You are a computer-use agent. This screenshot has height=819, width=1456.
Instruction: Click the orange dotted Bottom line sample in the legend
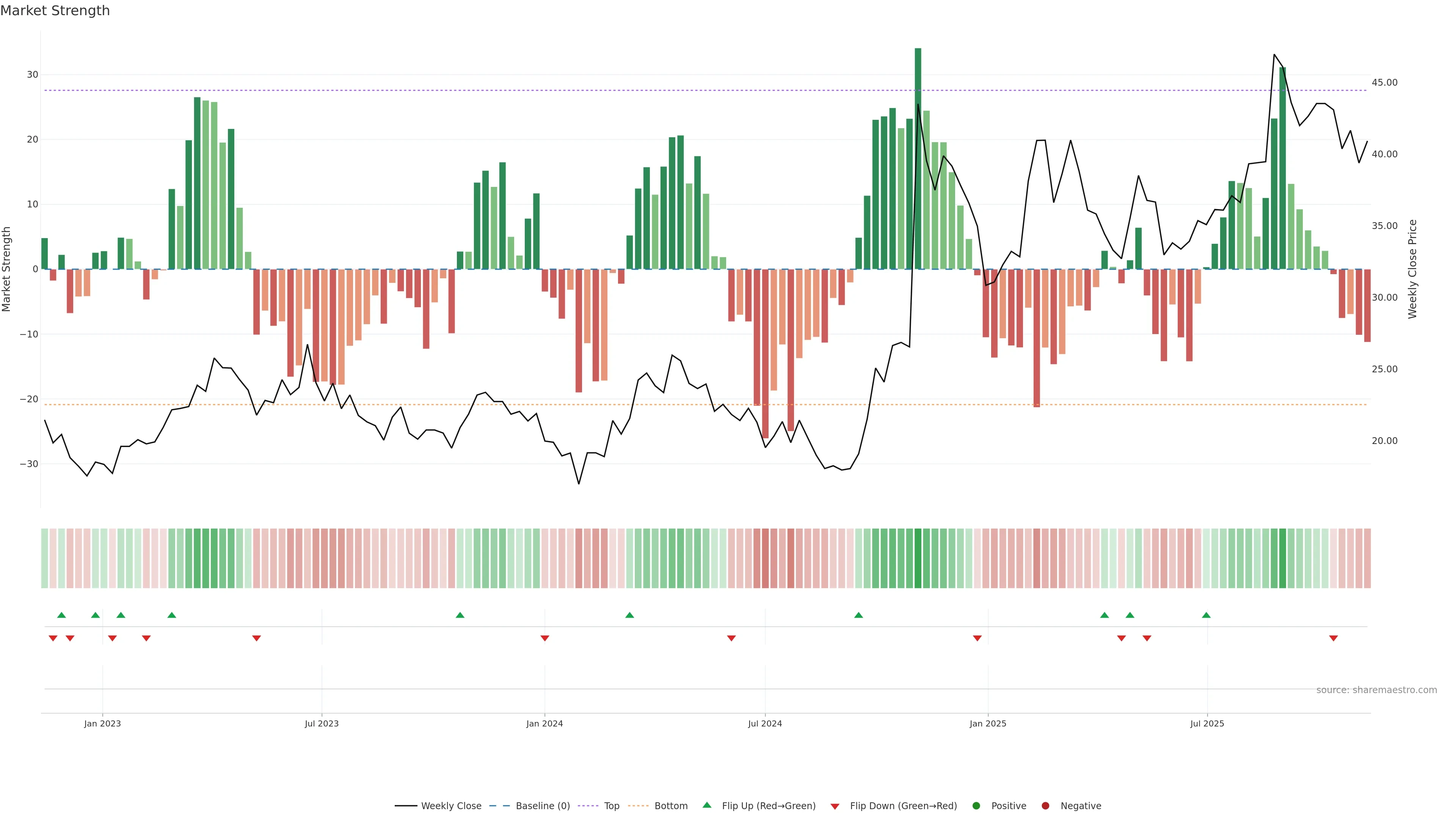[x=638, y=805]
